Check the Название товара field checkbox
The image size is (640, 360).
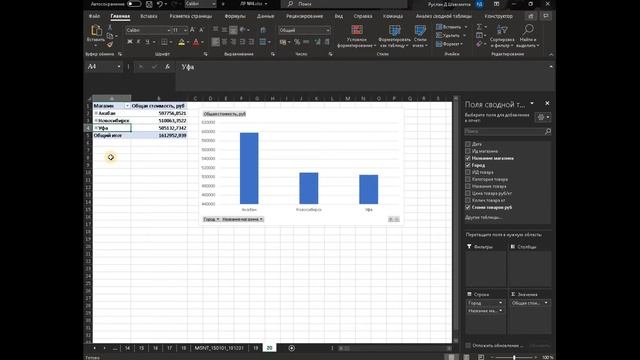tap(468, 186)
